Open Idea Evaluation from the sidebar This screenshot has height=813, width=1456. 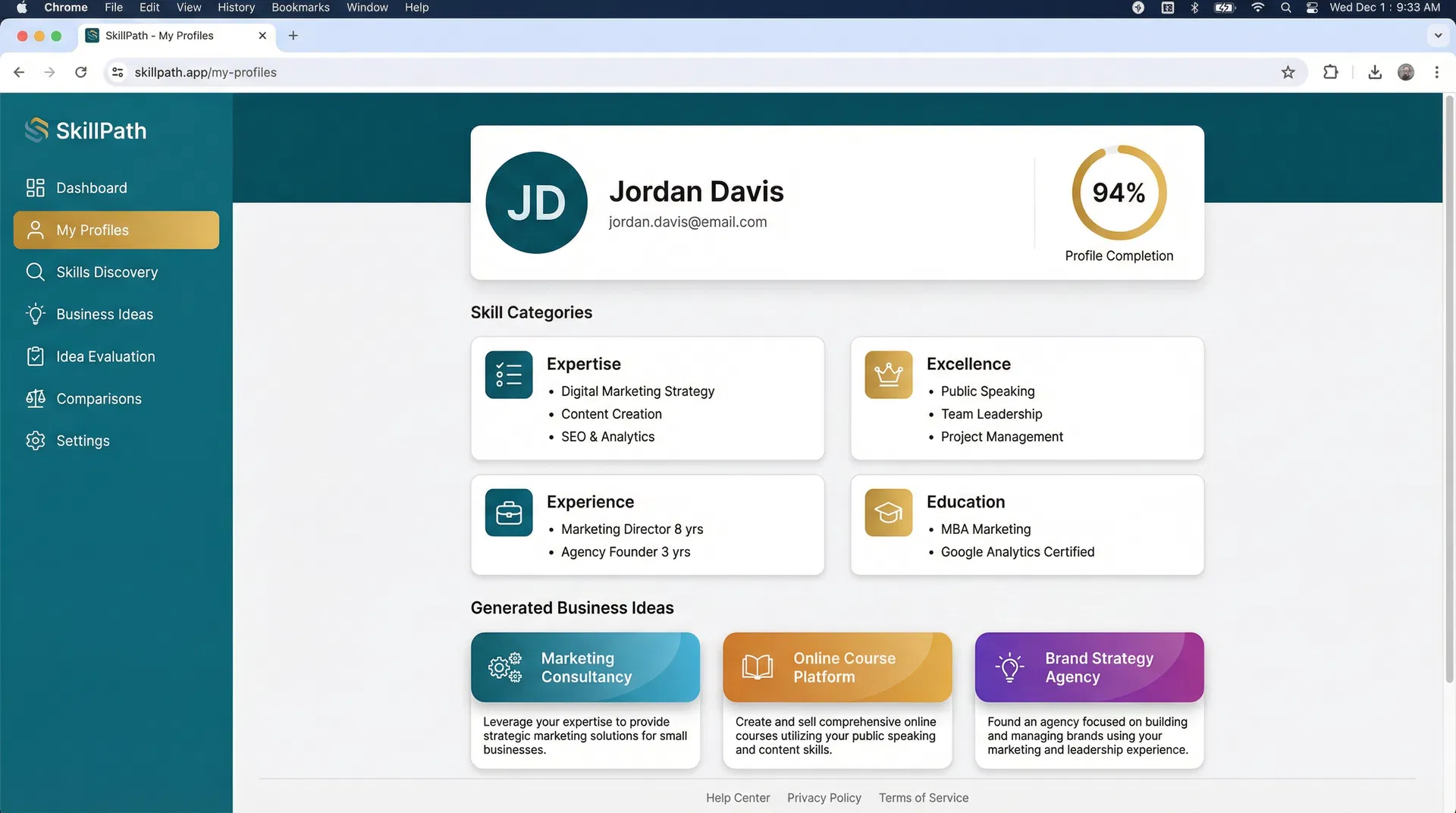(104, 356)
